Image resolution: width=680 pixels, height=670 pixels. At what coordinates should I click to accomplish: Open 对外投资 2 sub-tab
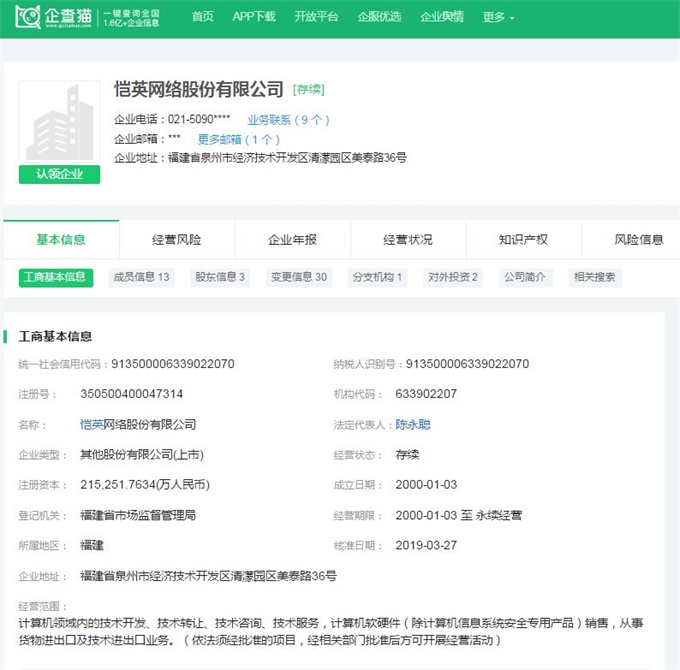coord(452,277)
